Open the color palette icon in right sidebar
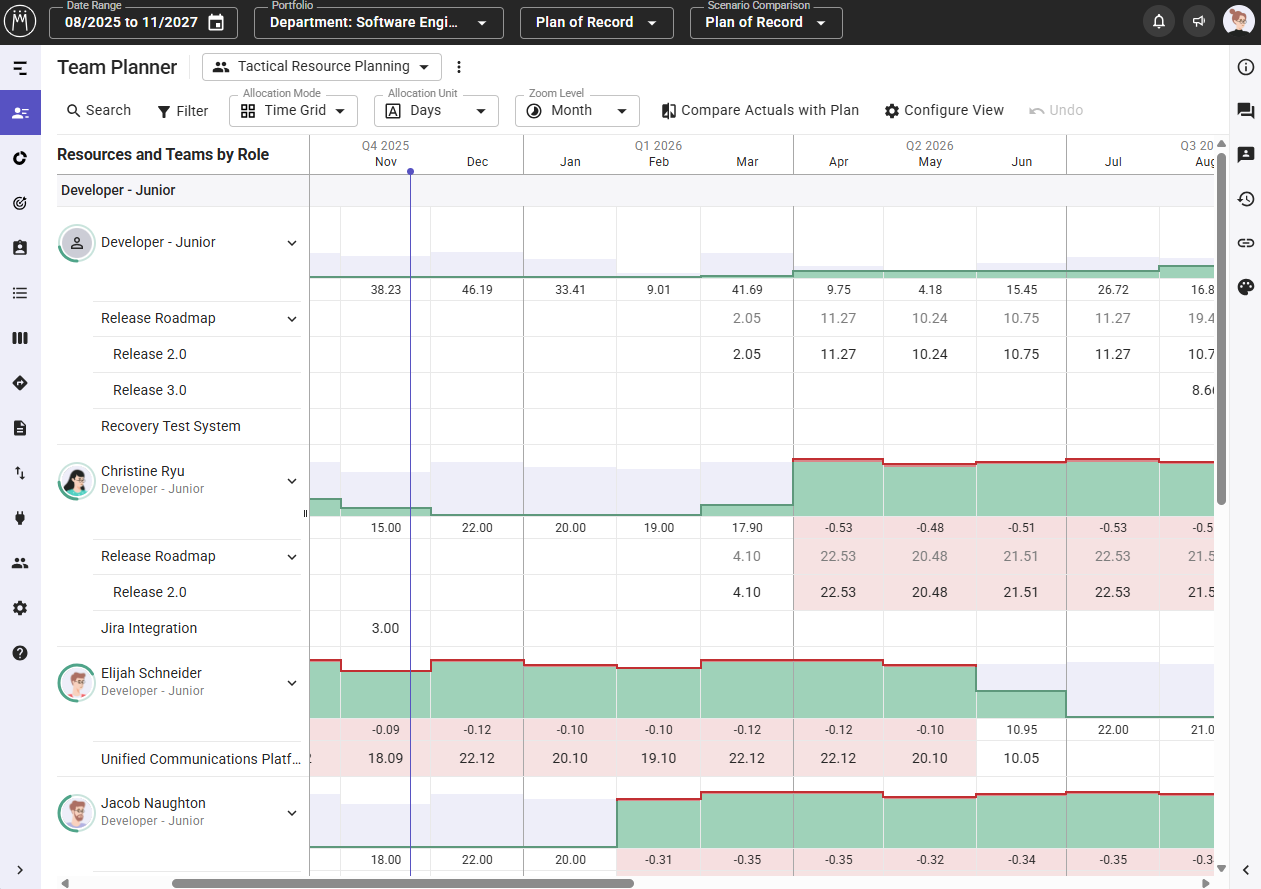This screenshot has height=889, width=1261. pyautogui.click(x=1245, y=287)
